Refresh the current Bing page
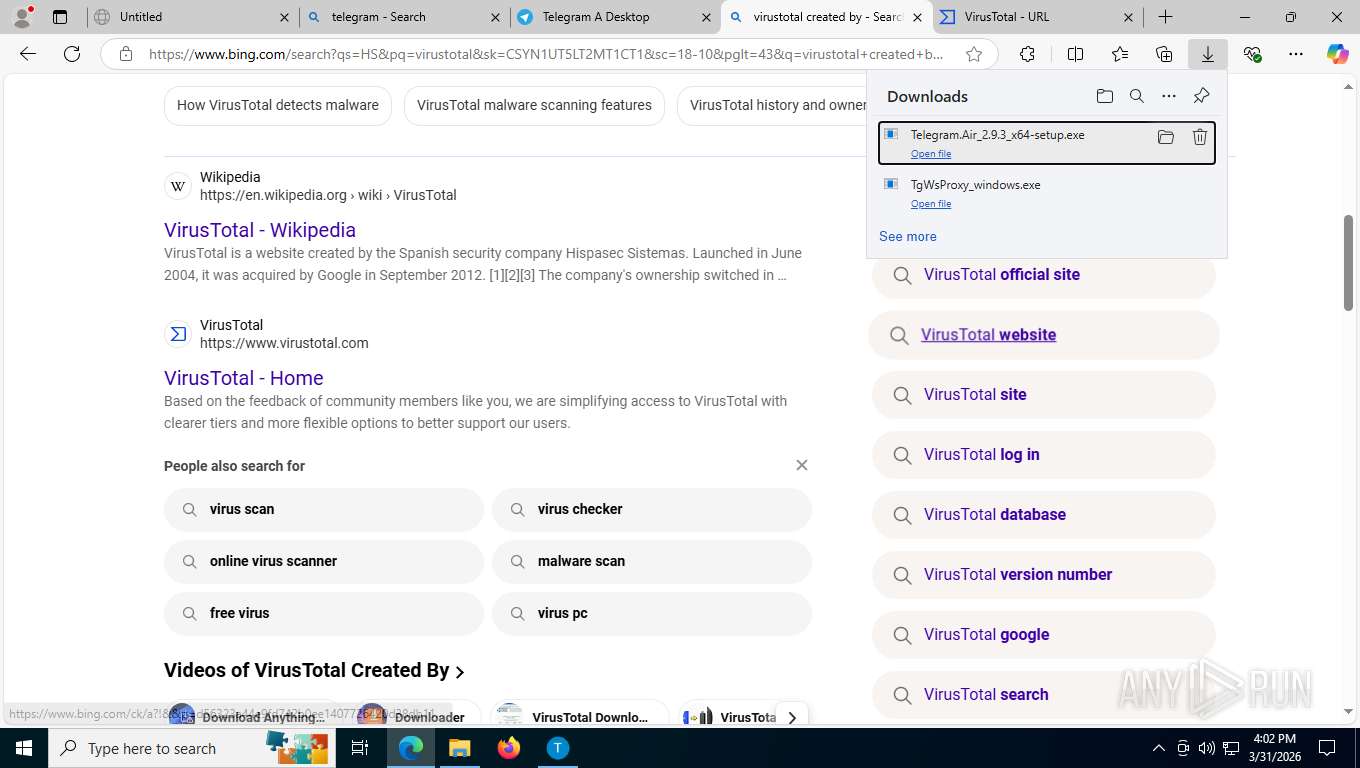1360x768 pixels. pos(72,54)
